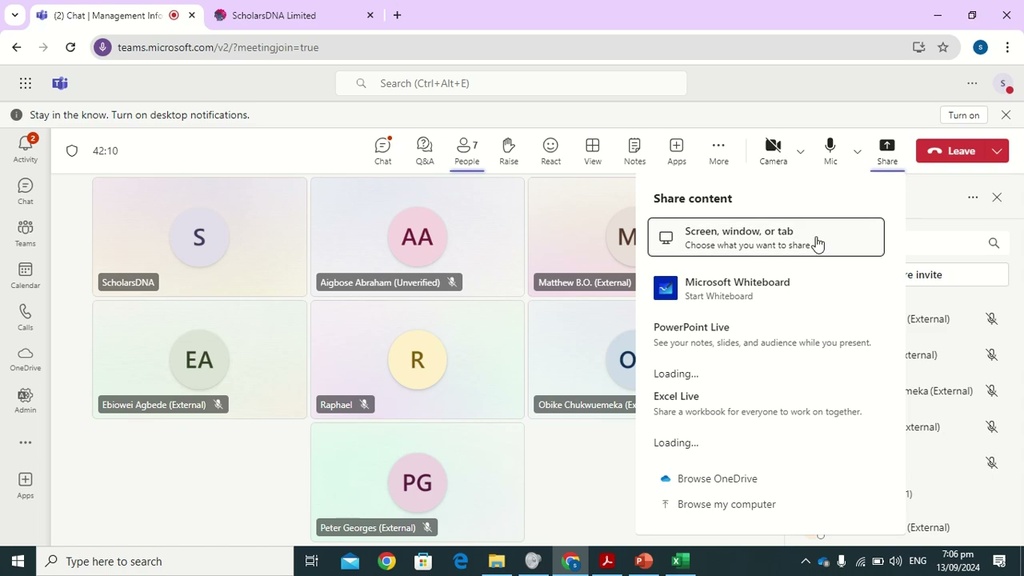The width and height of the screenshot is (1024, 576).
Task: Unmute your microphone
Action: pos(830,150)
